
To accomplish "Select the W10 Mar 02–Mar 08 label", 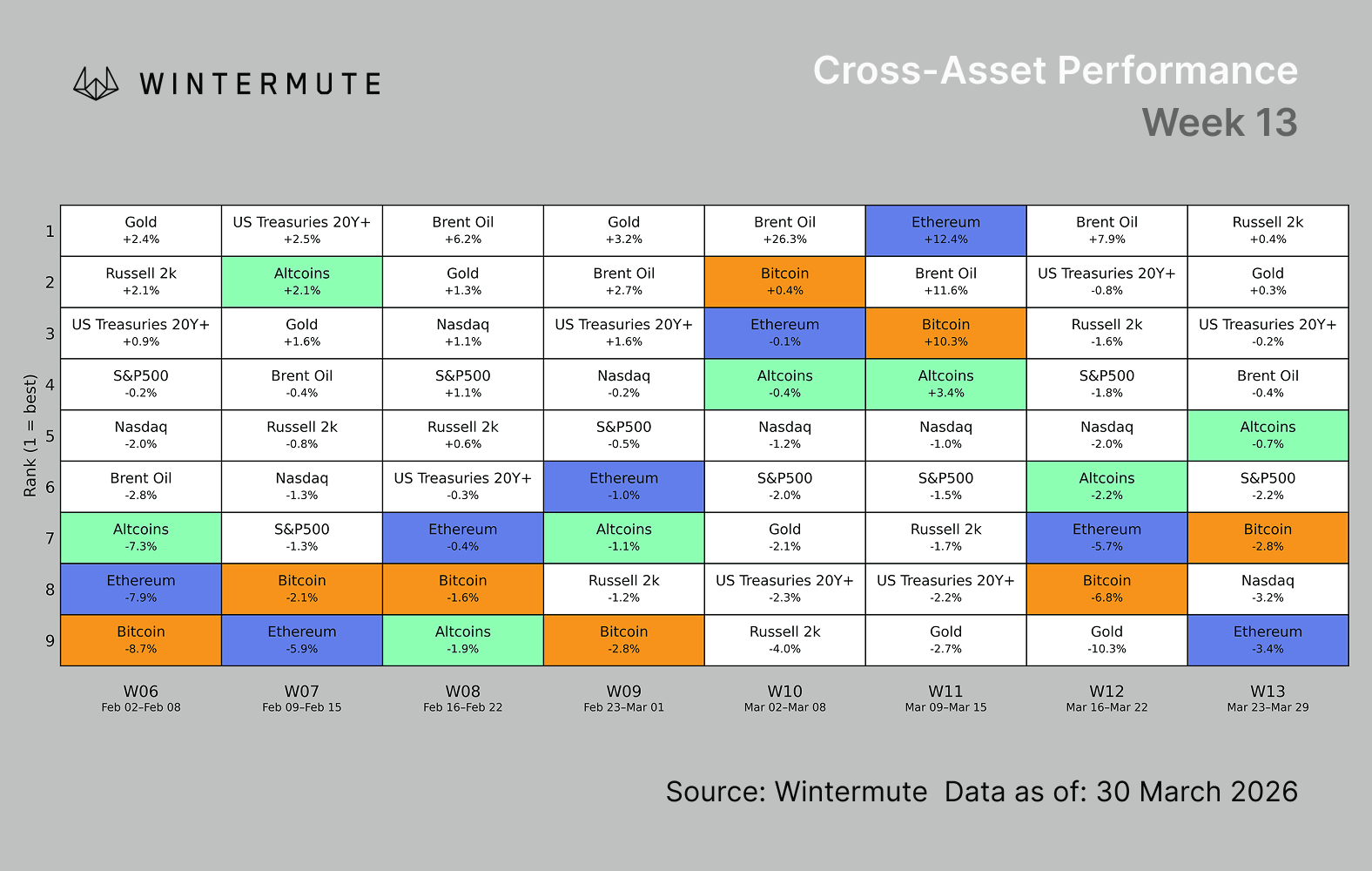I will pos(784,699).
